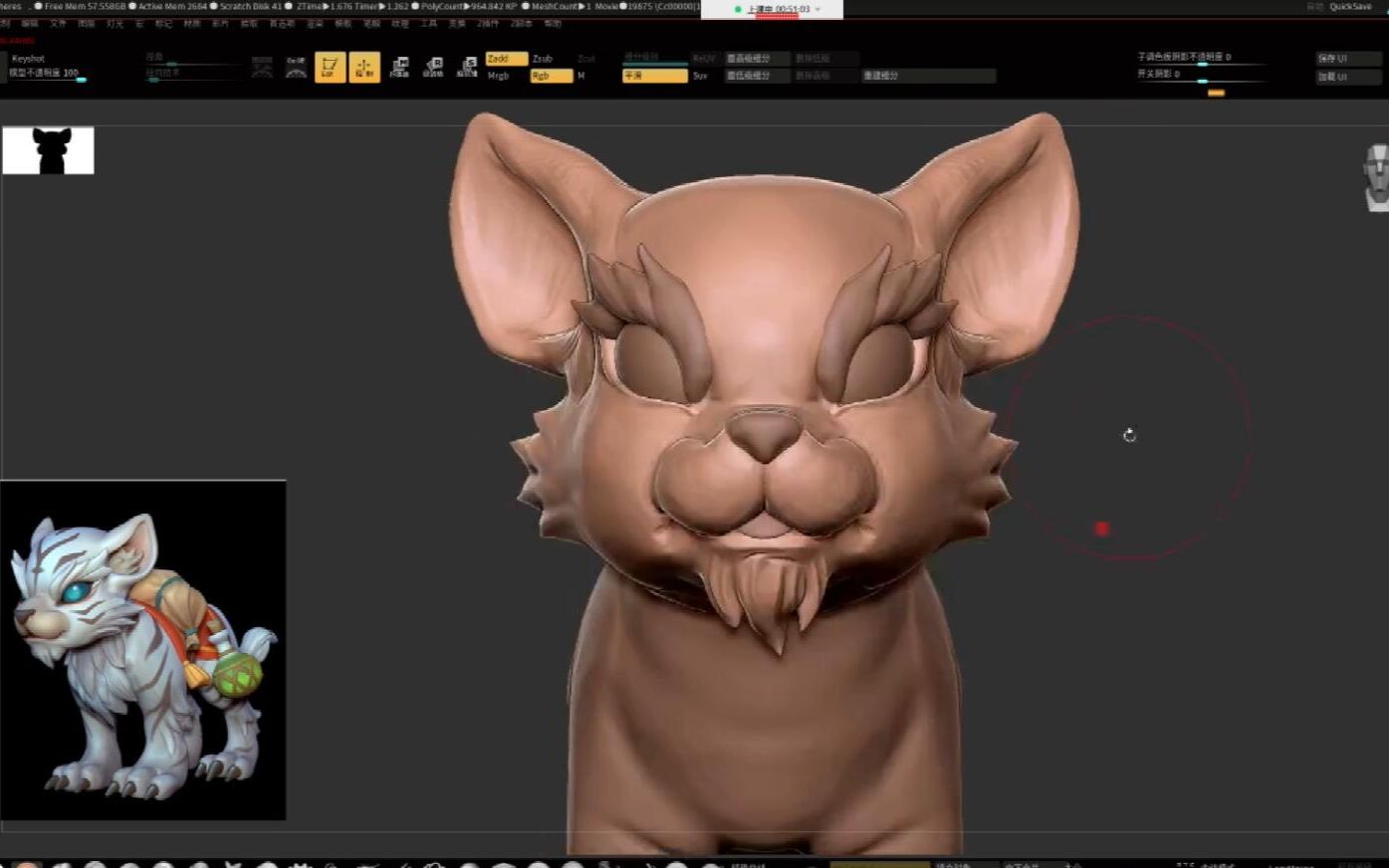Activate the Draw mode button

(x=364, y=67)
